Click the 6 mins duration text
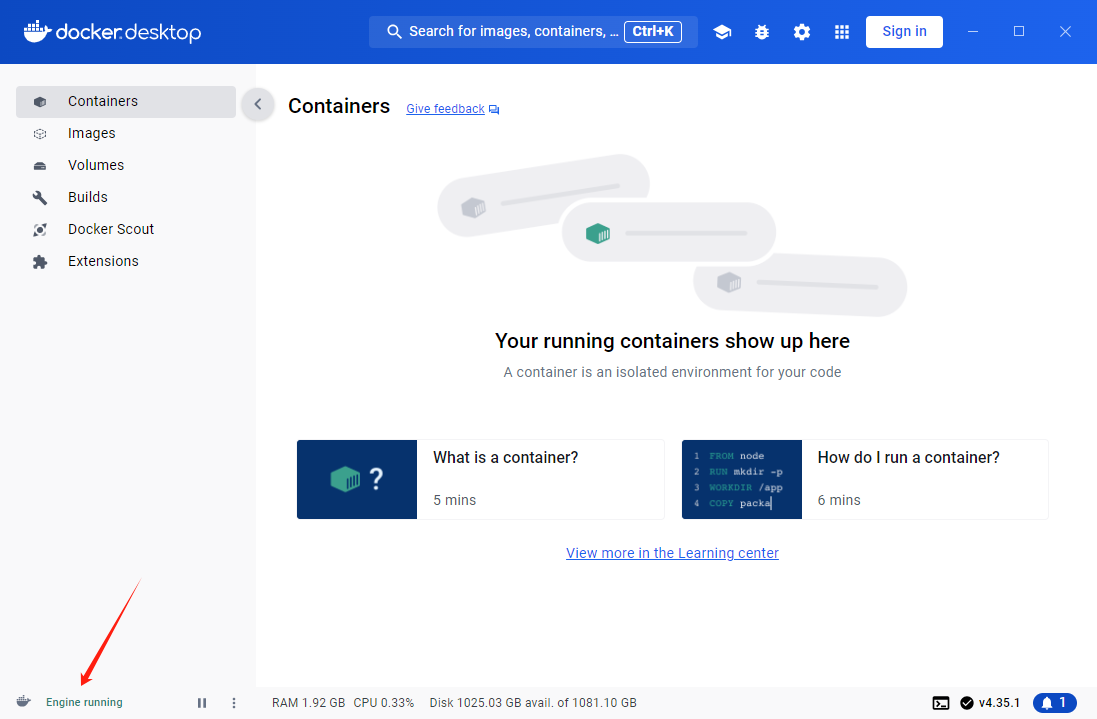This screenshot has height=719, width=1097. [x=839, y=500]
